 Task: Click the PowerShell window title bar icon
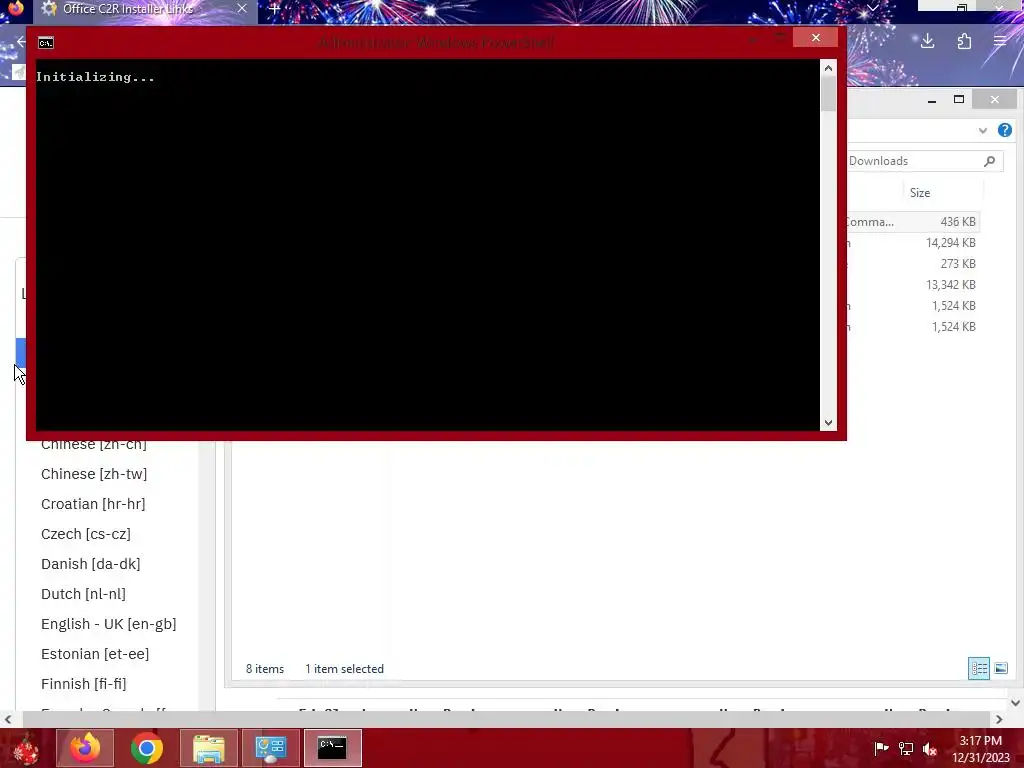(46, 43)
